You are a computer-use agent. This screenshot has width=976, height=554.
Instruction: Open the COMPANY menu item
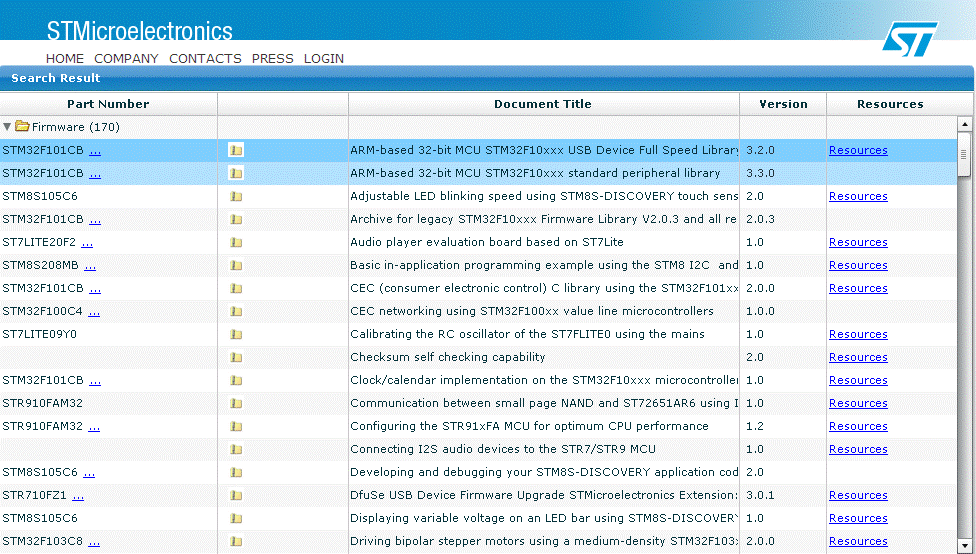click(126, 59)
